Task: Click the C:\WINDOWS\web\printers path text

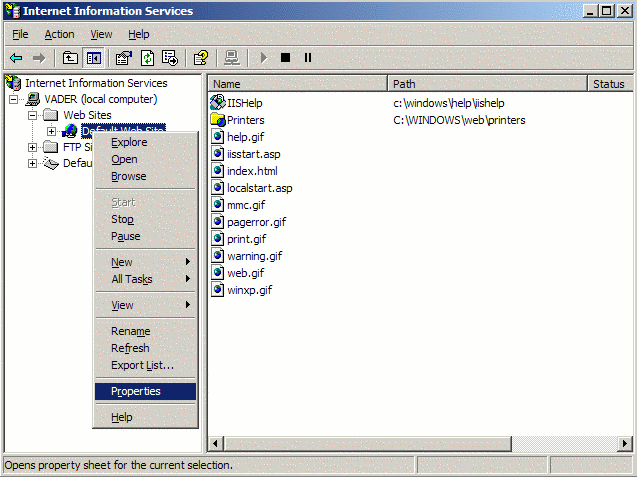Action: click(459, 120)
